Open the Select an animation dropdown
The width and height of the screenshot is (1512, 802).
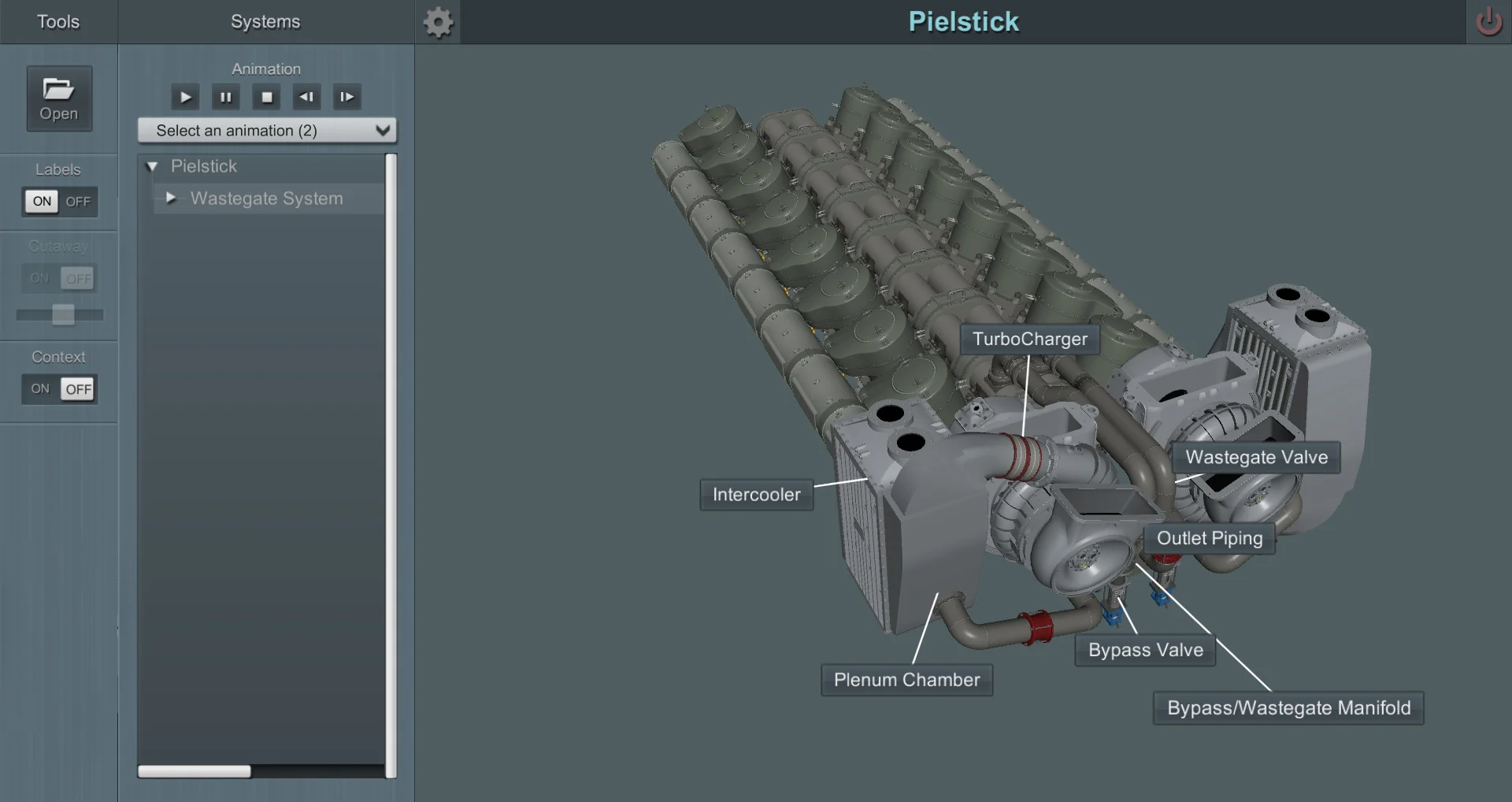(267, 131)
